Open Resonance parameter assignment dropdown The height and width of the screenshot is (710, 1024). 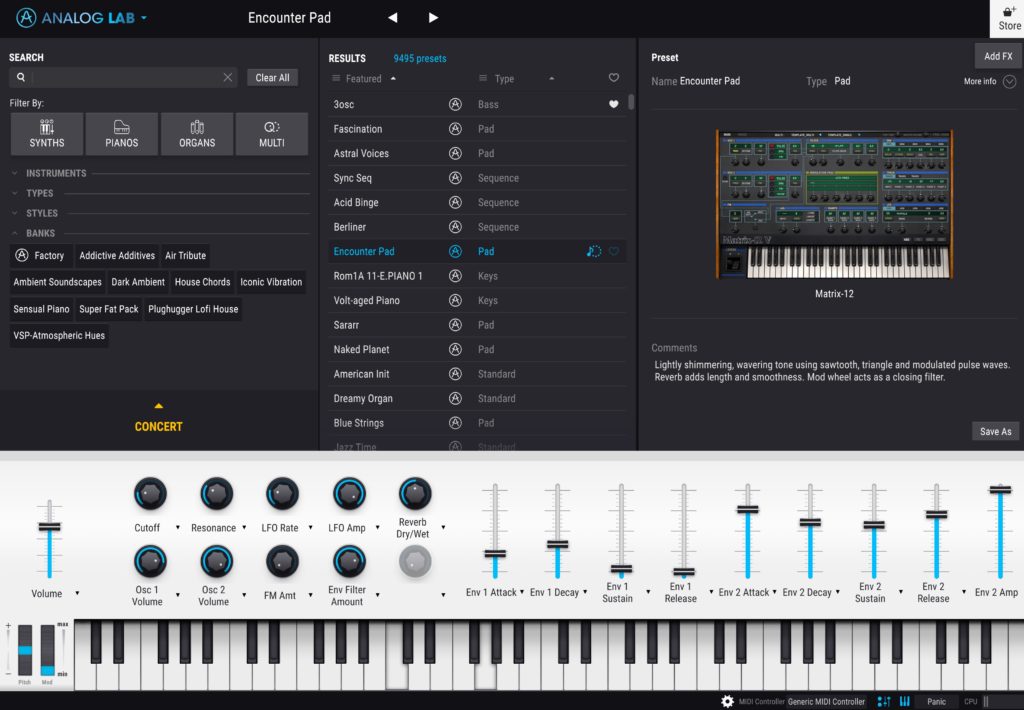pos(244,528)
